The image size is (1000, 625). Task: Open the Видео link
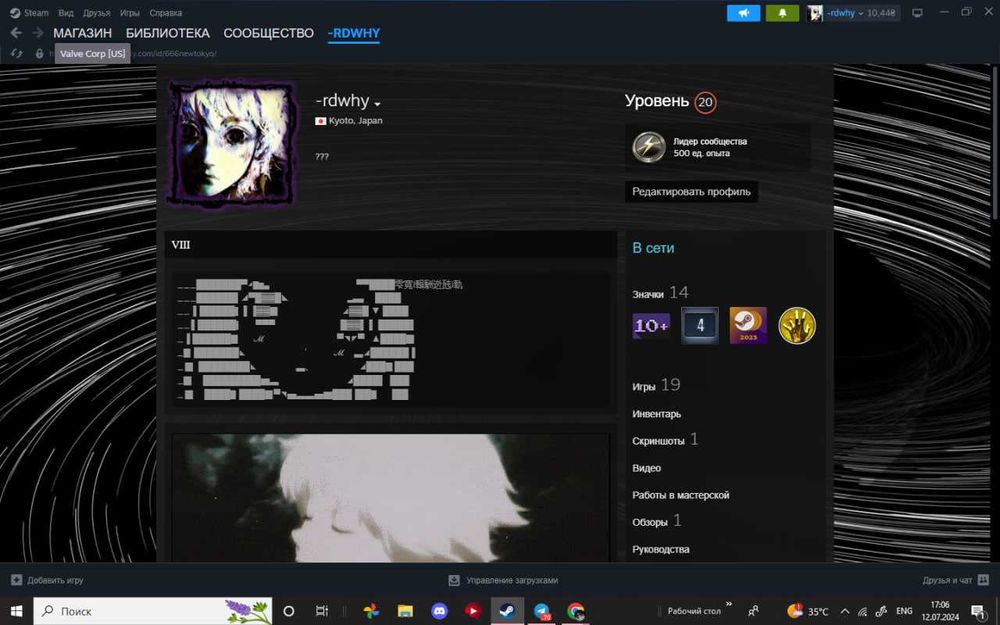click(x=646, y=468)
